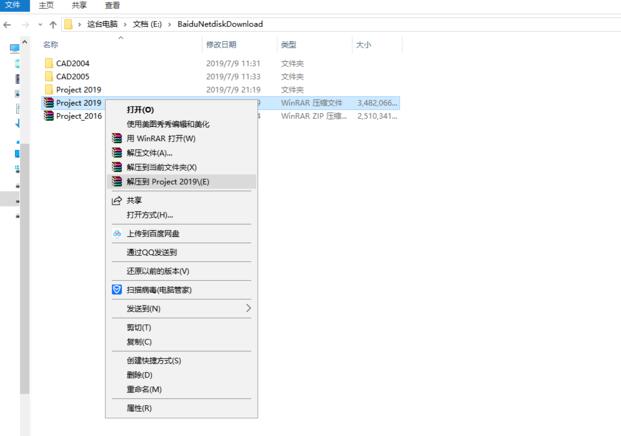621x436 pixels.
Task: Select the CAD2005 file name
Action: [73, 76]
